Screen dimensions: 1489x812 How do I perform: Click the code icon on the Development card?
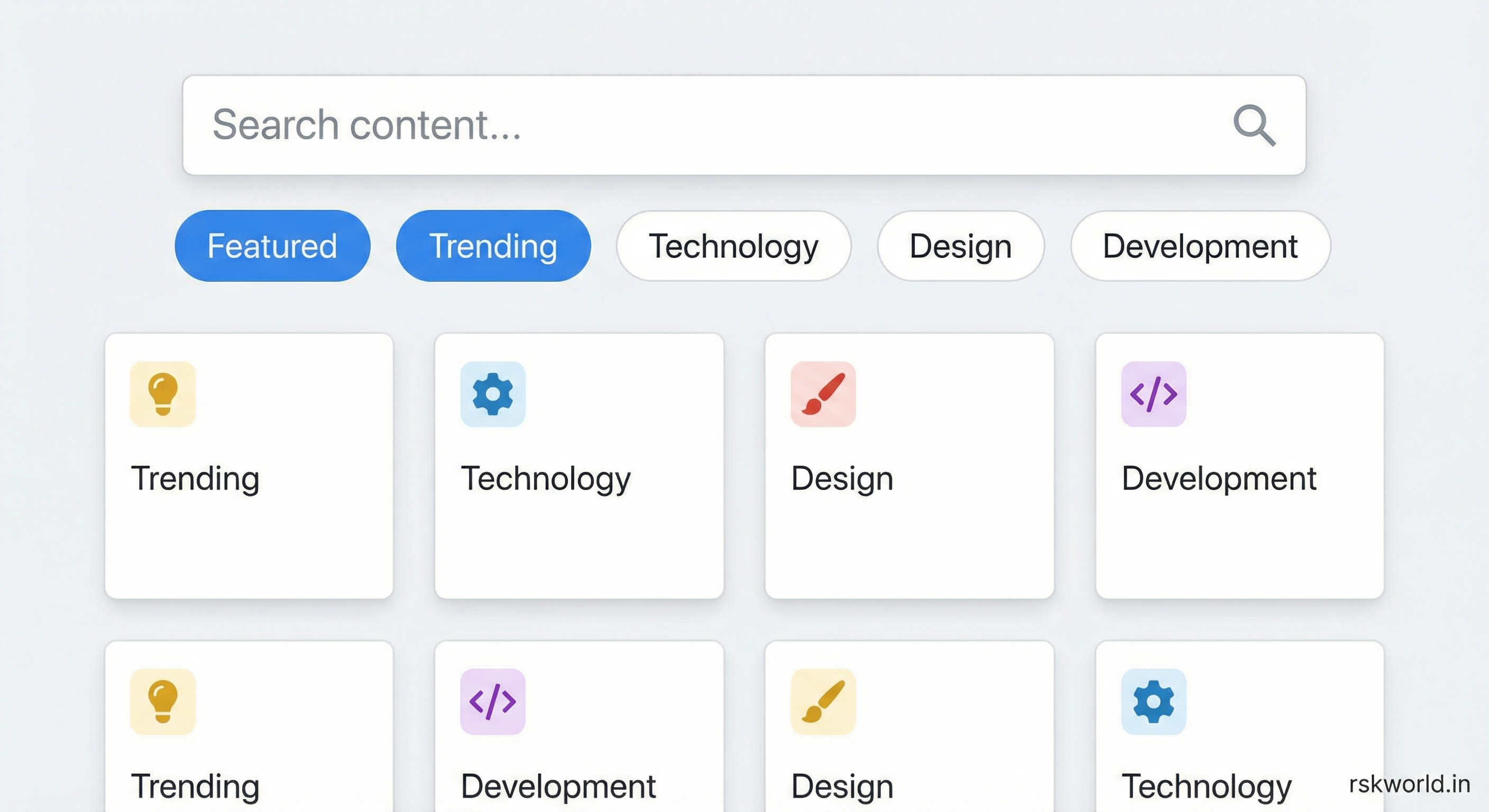pyautogui.click(x=1154, y=395)
